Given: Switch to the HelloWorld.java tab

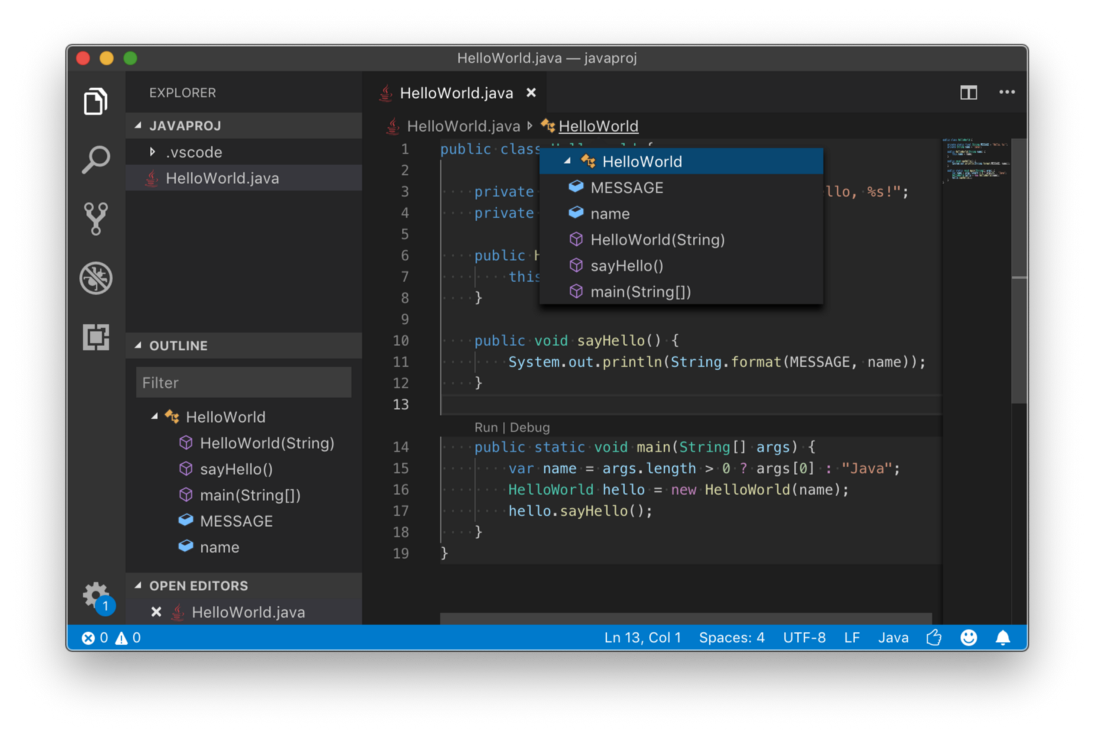Looking at the screenshot, I should click(457, 92).
